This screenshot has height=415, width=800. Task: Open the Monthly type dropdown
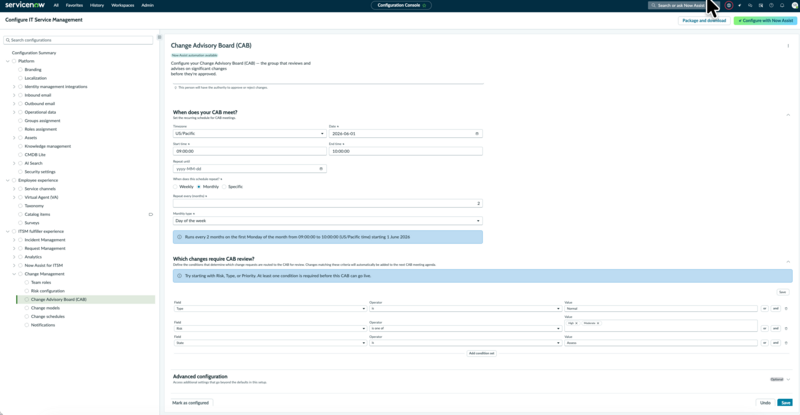tap(328, 221)
